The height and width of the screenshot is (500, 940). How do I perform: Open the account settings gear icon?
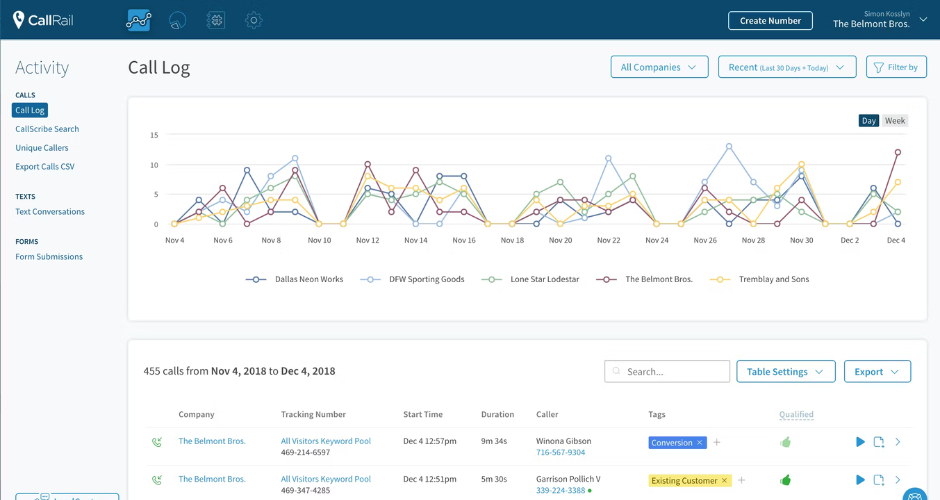click(x=254, y=20)
